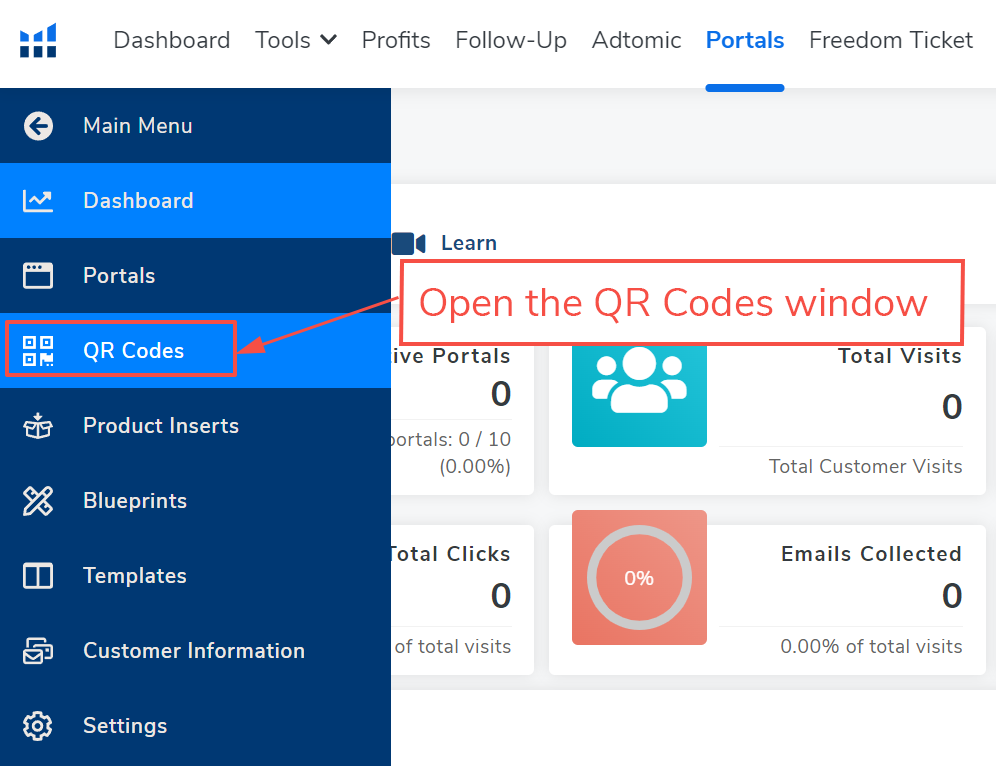This screenshot has height=766, width=996.
Task: Select Follow-Up in the top navigation
Action: [511, 40]
